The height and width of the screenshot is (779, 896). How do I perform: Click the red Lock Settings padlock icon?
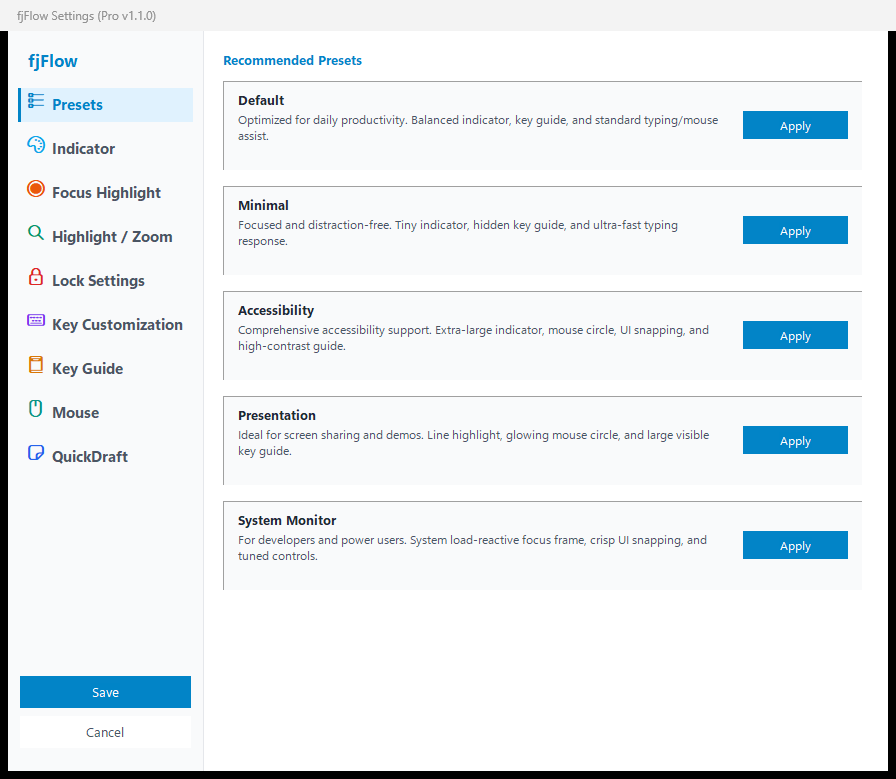[35, 277]
